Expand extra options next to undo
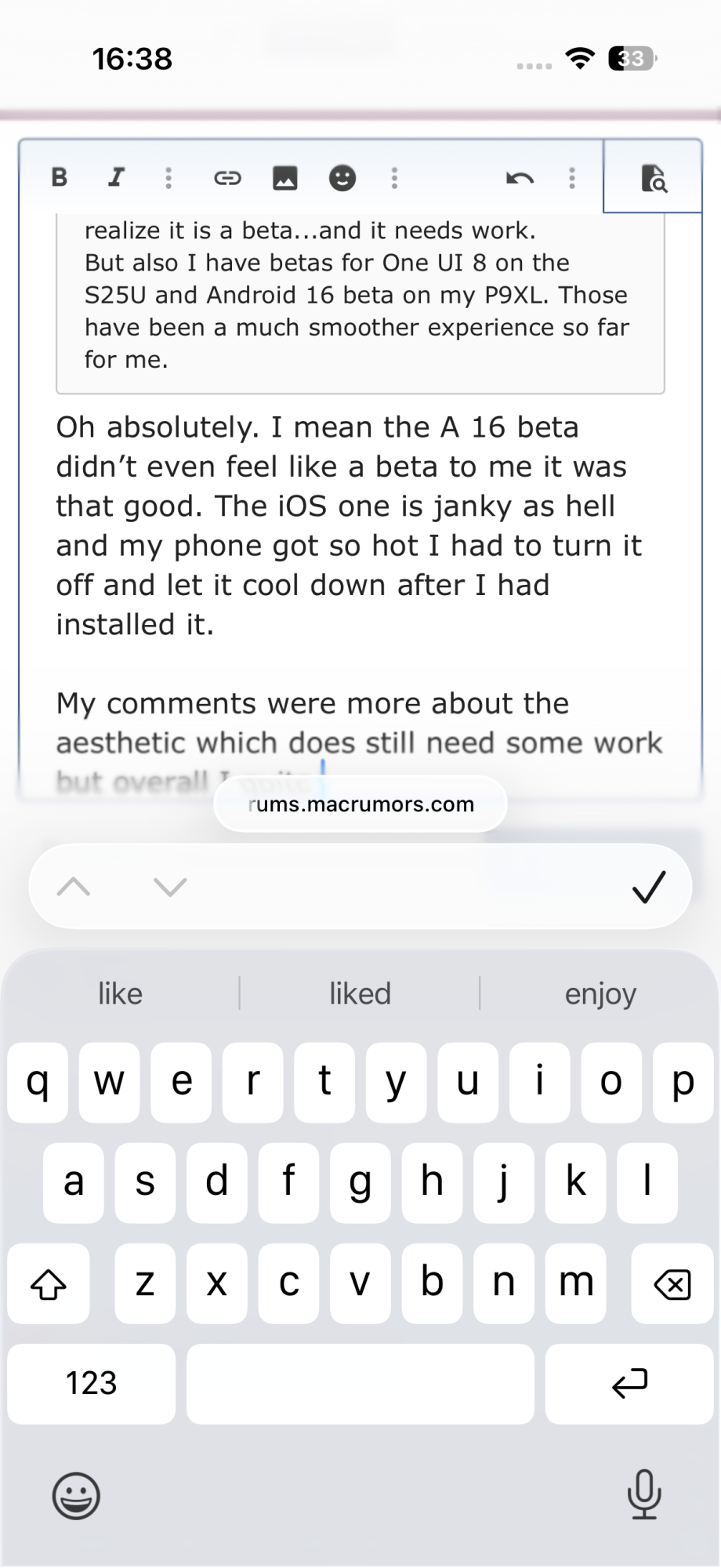 tap(572, 178)
